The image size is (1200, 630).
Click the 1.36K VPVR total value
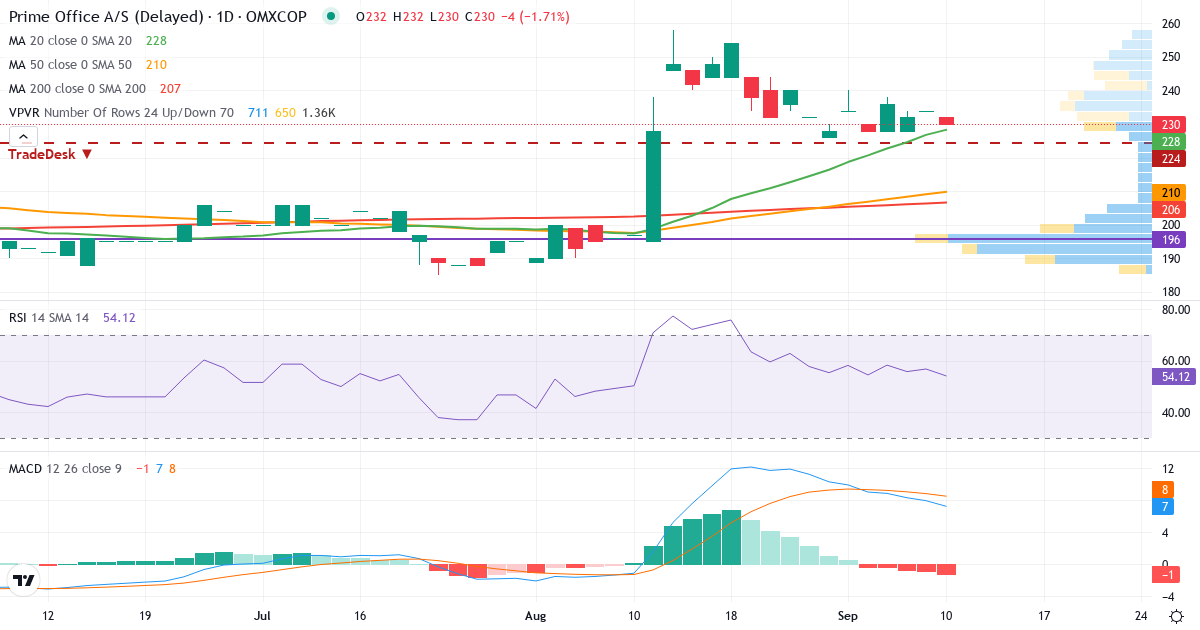point(320,113)
